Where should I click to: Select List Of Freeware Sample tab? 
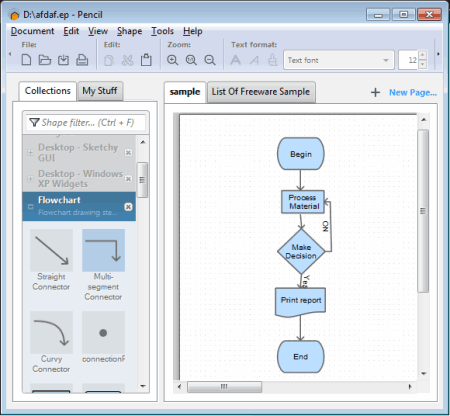pyautogui.click(x=261, y=92)
